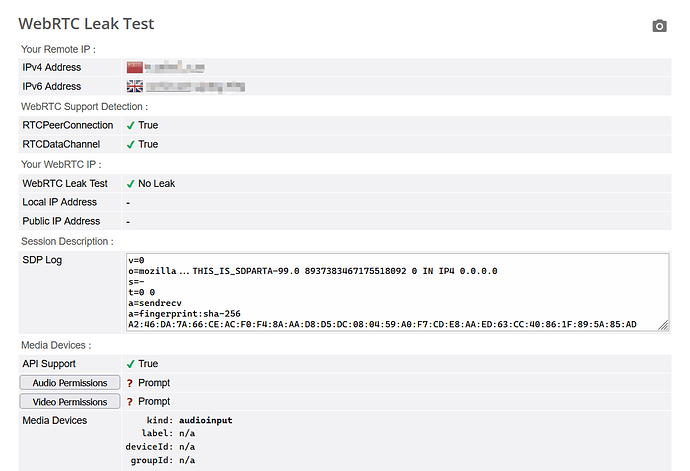The image size is (690, 471).
Task: Click the 'audioinput' kind value
Action: (206, 420)
